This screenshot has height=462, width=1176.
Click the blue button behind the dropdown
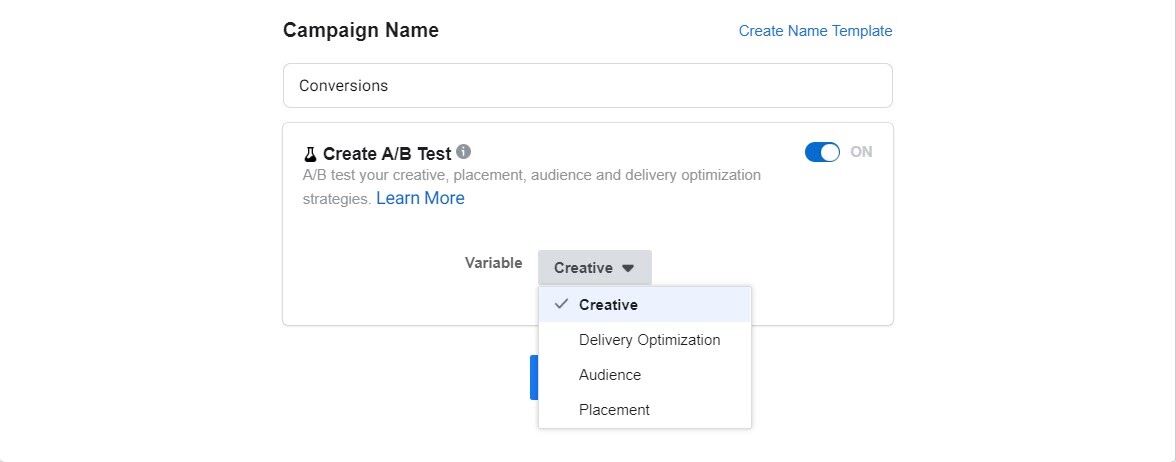pos(533,377)
